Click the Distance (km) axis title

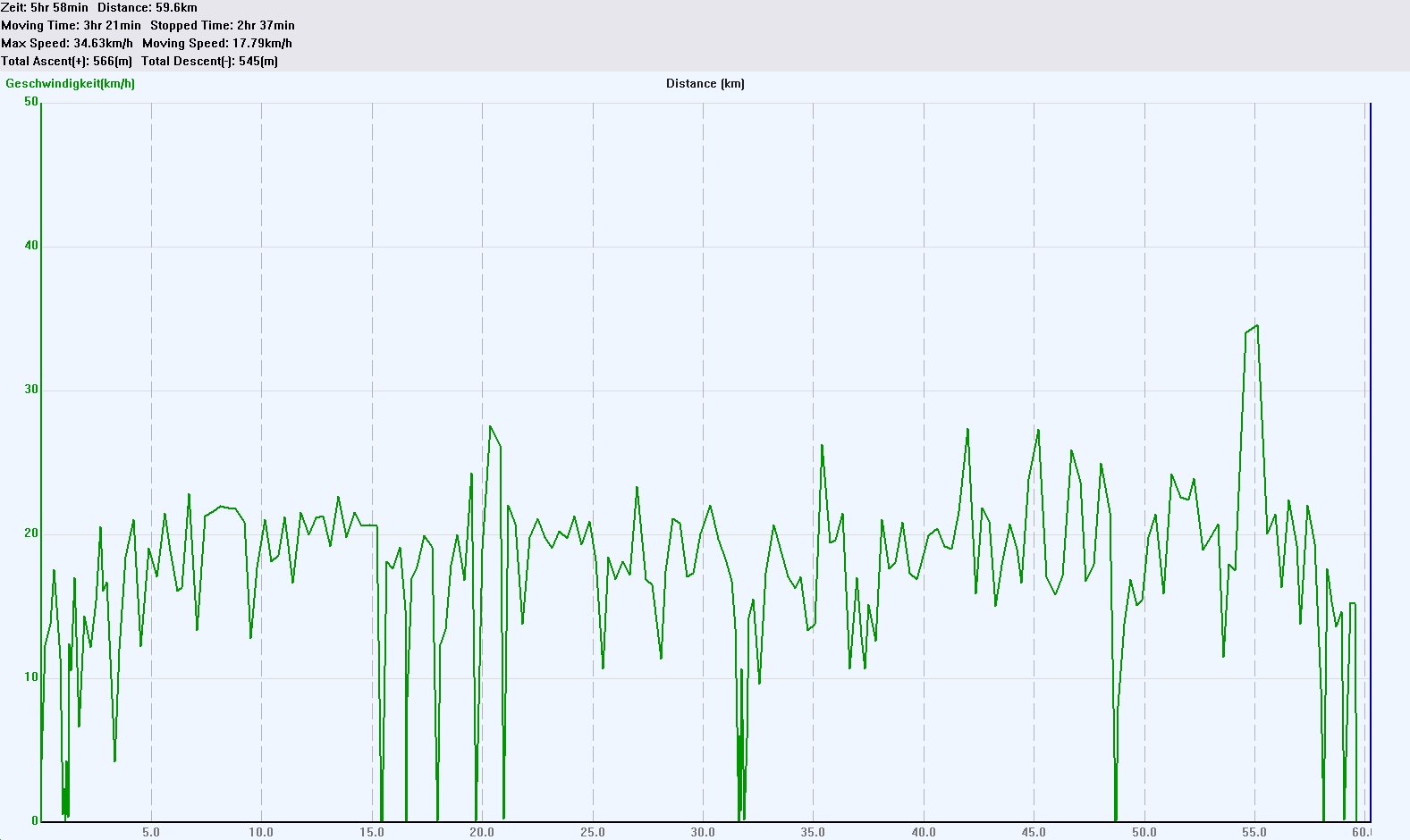[705, 84]
